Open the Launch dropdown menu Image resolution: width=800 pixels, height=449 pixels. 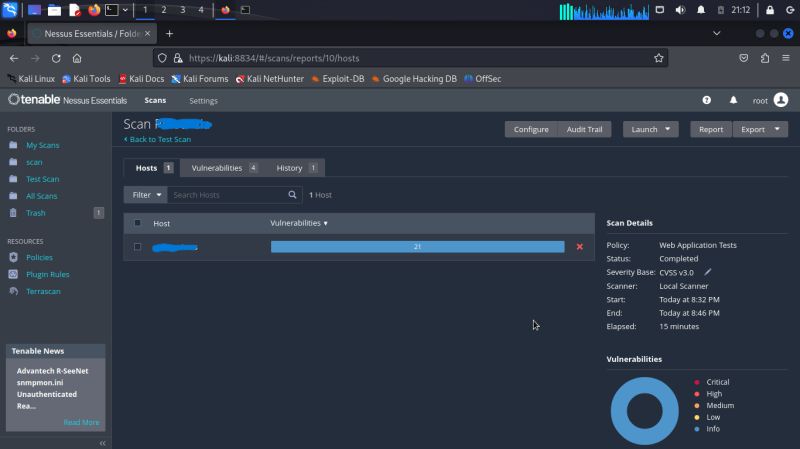point(650,129)
